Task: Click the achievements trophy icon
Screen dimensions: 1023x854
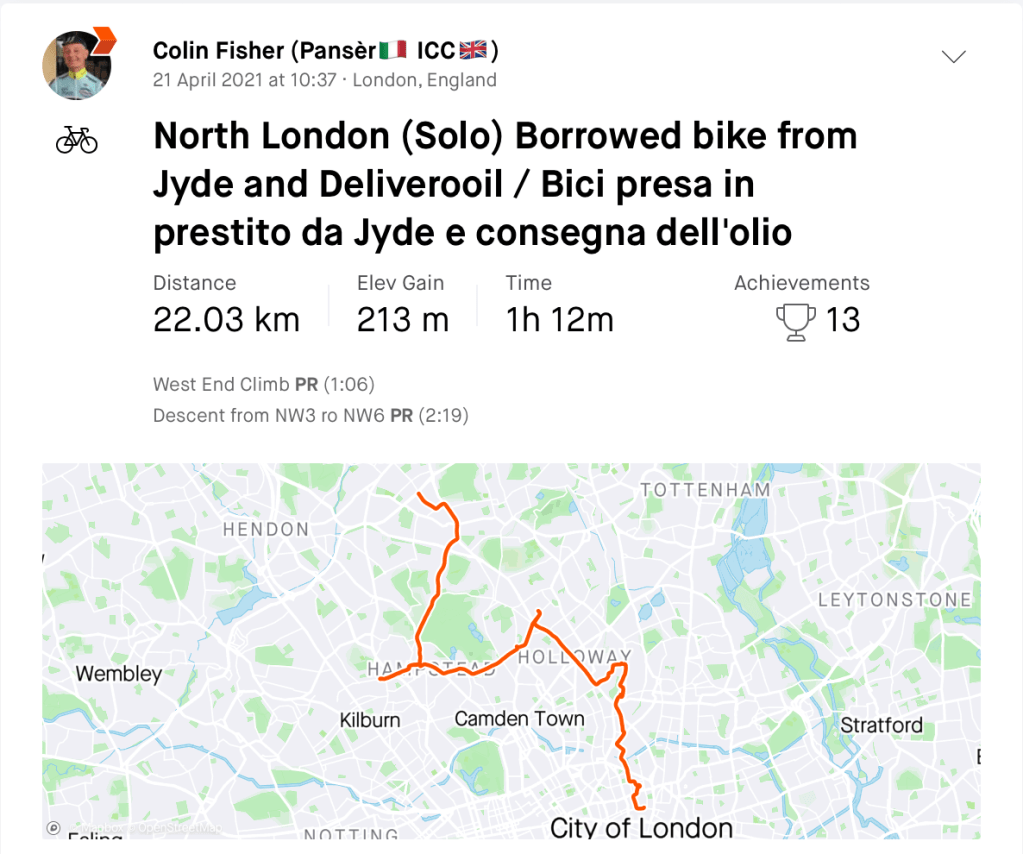Action: pos(795,321)
